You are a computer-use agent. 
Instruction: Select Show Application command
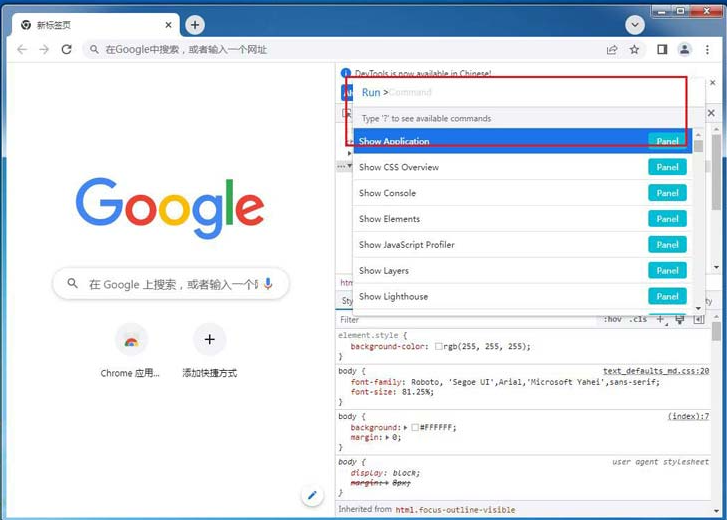coord(523,141)
